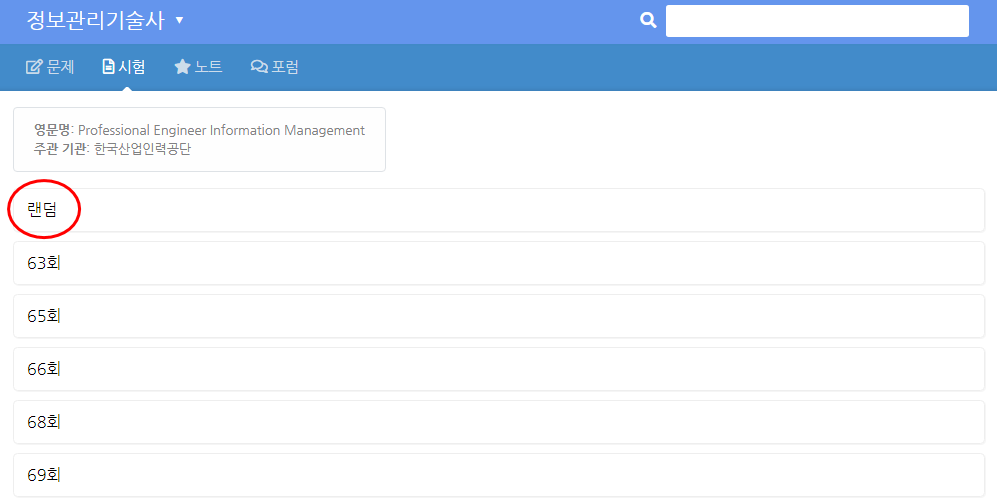Open the 정보관리기술사 dropdown arrow

click(179, 20)
